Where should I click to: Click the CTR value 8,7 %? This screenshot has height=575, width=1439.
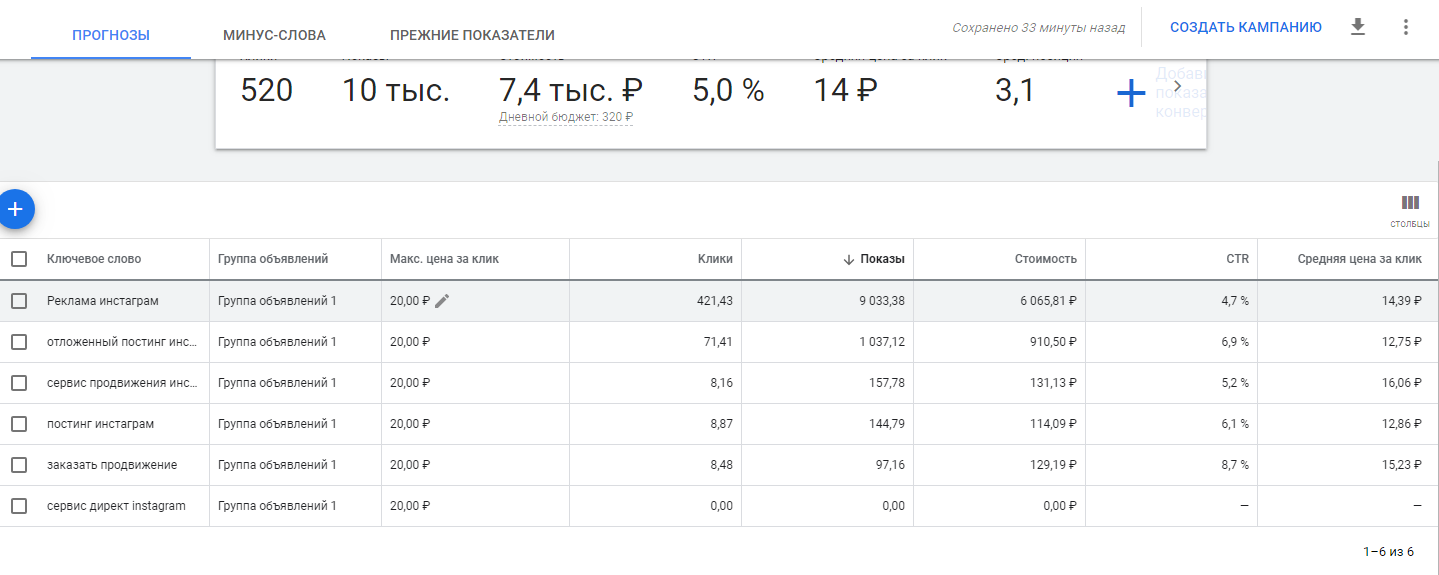pyautogui.click(x=1233, y=465)
